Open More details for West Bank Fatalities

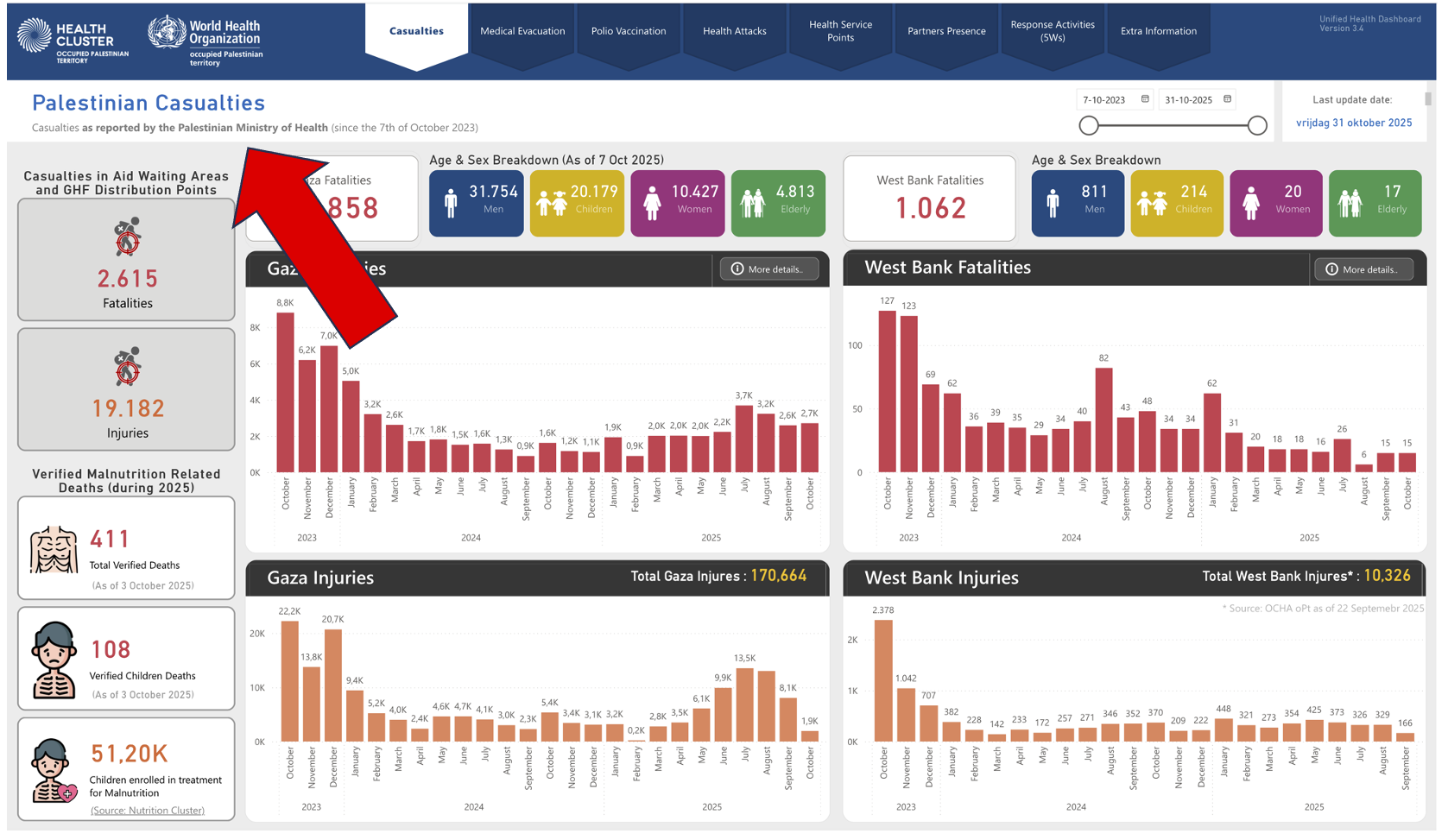pyautogui.click(x=1363, y=269)
